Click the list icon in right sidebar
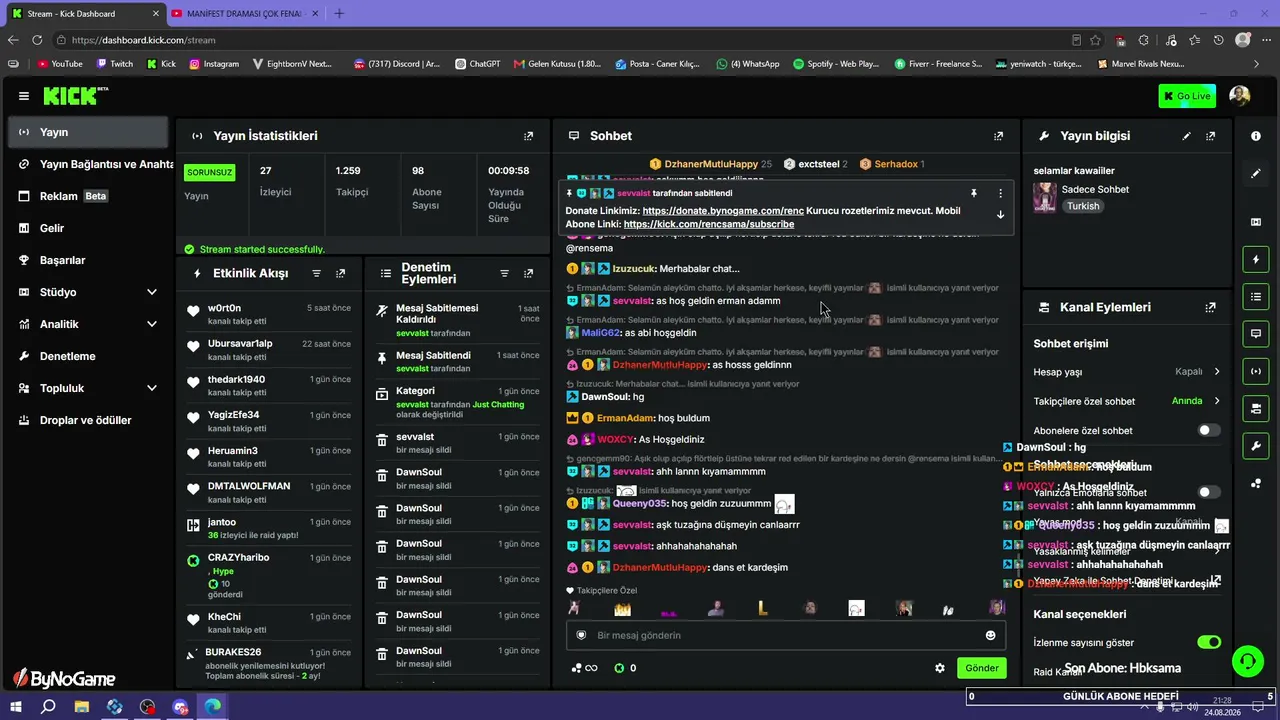Image resolution: width=1280 pixels, height=720 pixels. click(1256, 297)
